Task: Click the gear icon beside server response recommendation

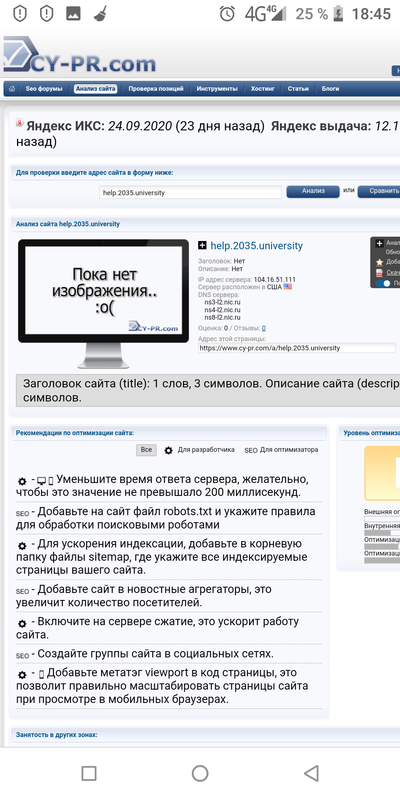Action: (x=22, y=481)
